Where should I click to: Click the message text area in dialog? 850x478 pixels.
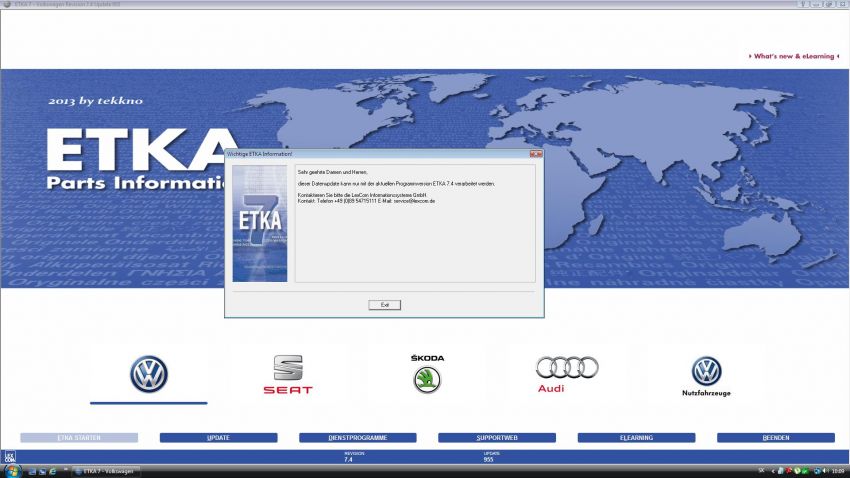(415, 223)
